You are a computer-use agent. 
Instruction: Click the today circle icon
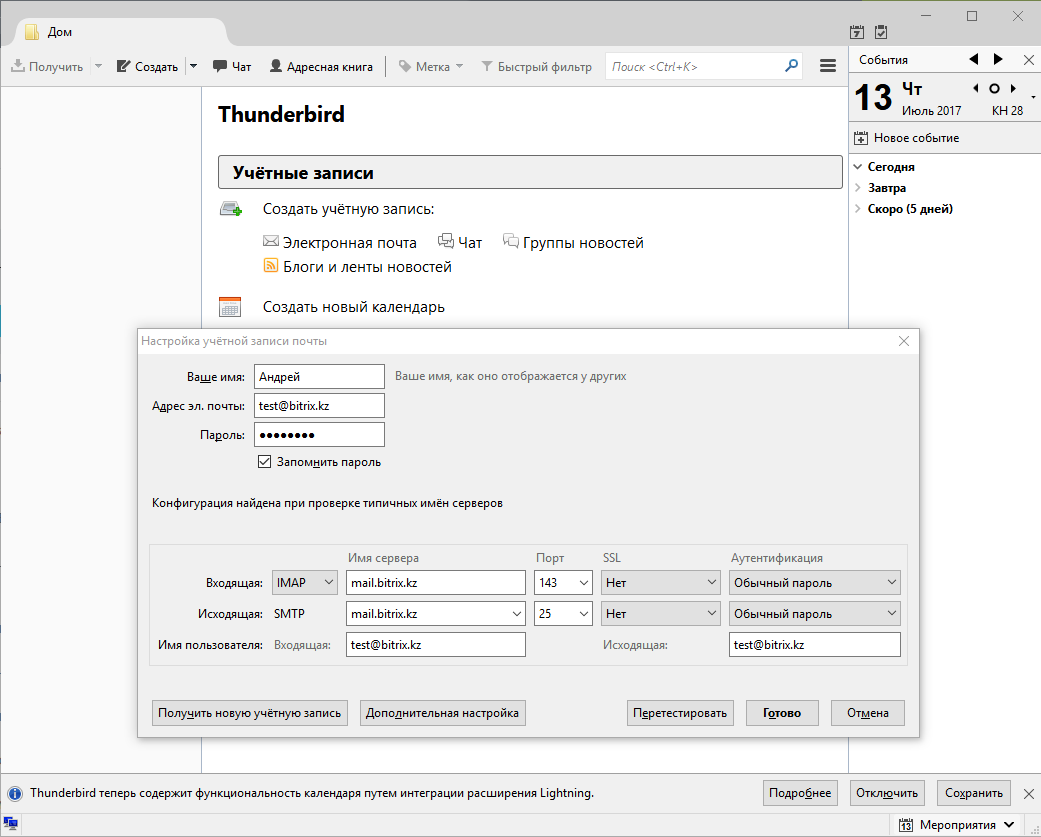pyautogui.click(x=994, y=88)
